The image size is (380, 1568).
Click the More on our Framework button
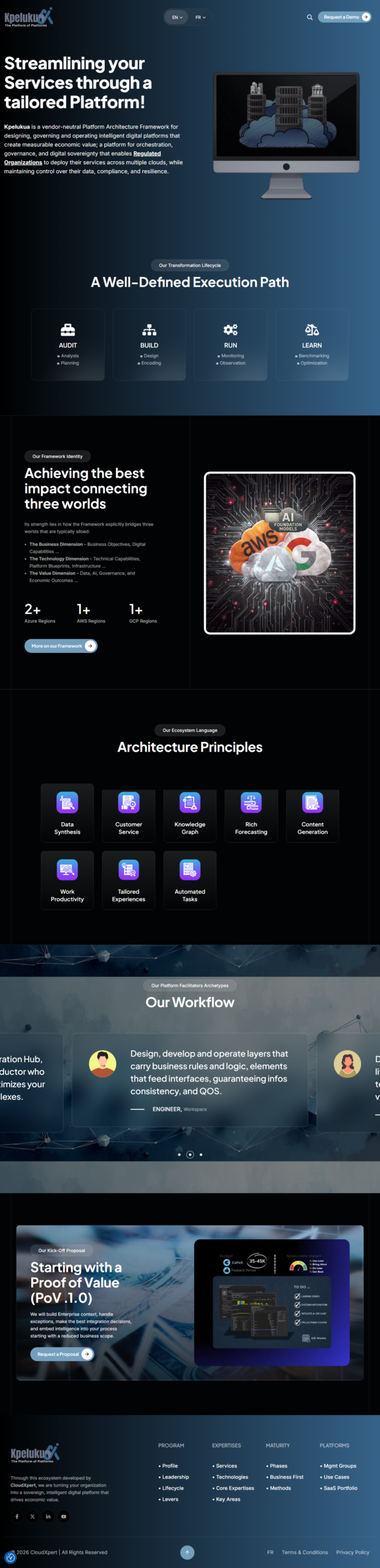61,646
